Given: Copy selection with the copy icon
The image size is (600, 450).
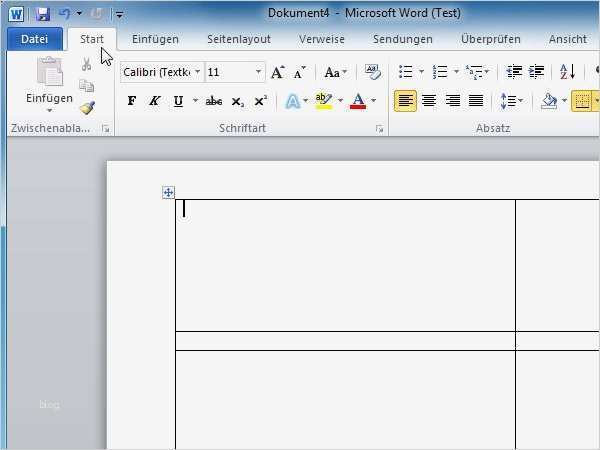Looking at the screenshot, I should pyautogui.click(x=86, y=86).
